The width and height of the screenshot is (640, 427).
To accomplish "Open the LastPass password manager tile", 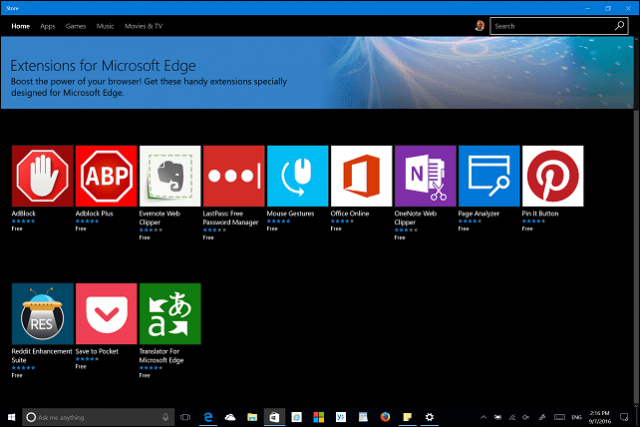I will point(234,176).
